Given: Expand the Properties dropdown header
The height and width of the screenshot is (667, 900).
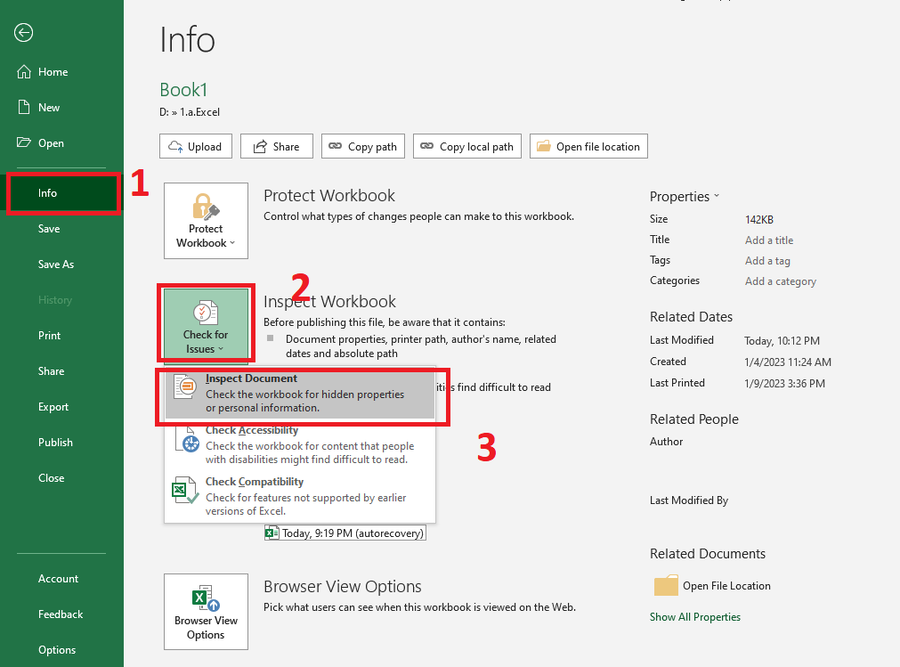Looking at the screenshot, I should coord(684,197).
